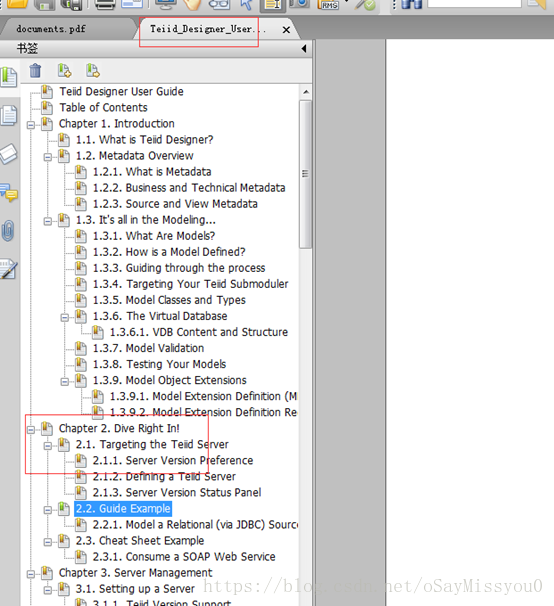This screenshot has height=606, width=554.
Task: Open bookmark Teiid Designer User Guide
Action: [x=121, y=92]
